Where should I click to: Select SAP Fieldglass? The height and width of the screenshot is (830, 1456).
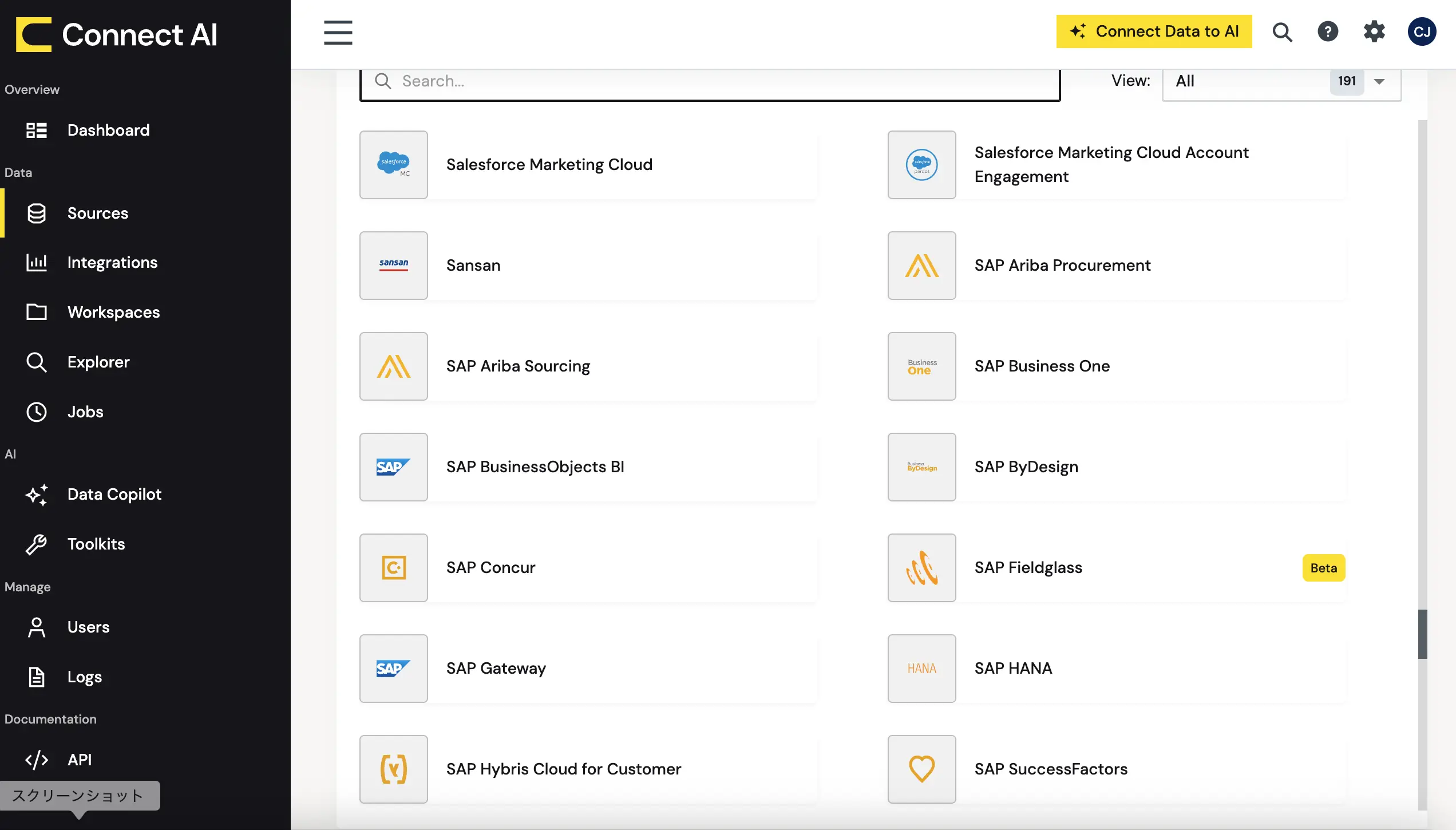tap(1117, 568)
